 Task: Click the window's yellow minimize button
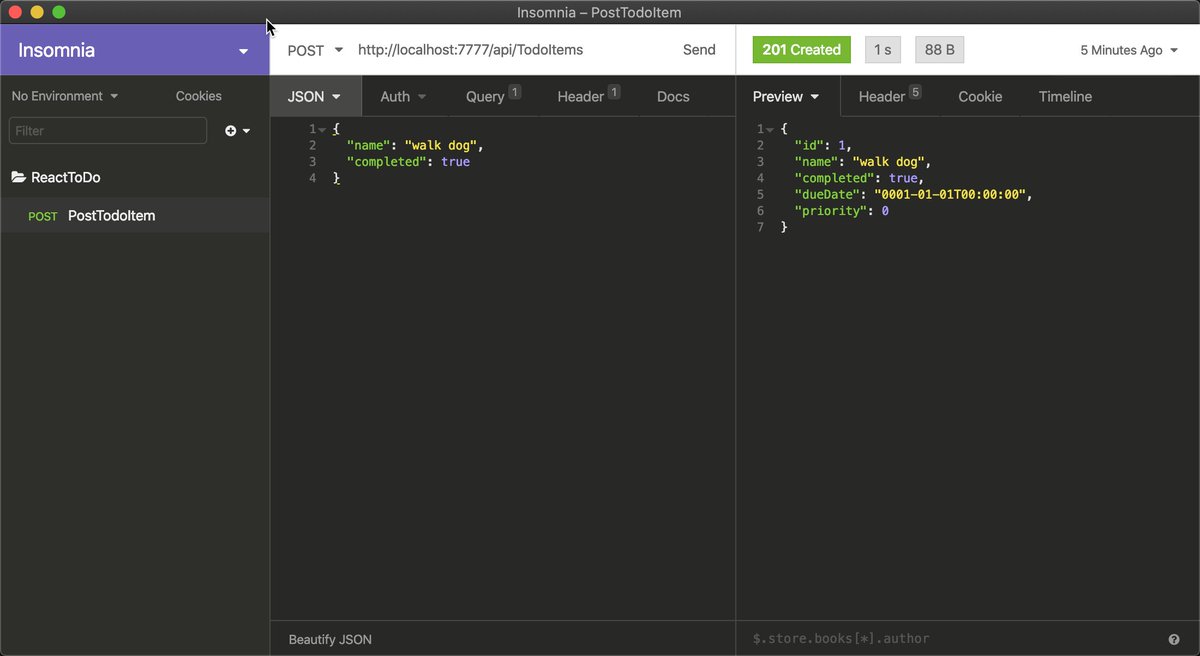(37, 12)
